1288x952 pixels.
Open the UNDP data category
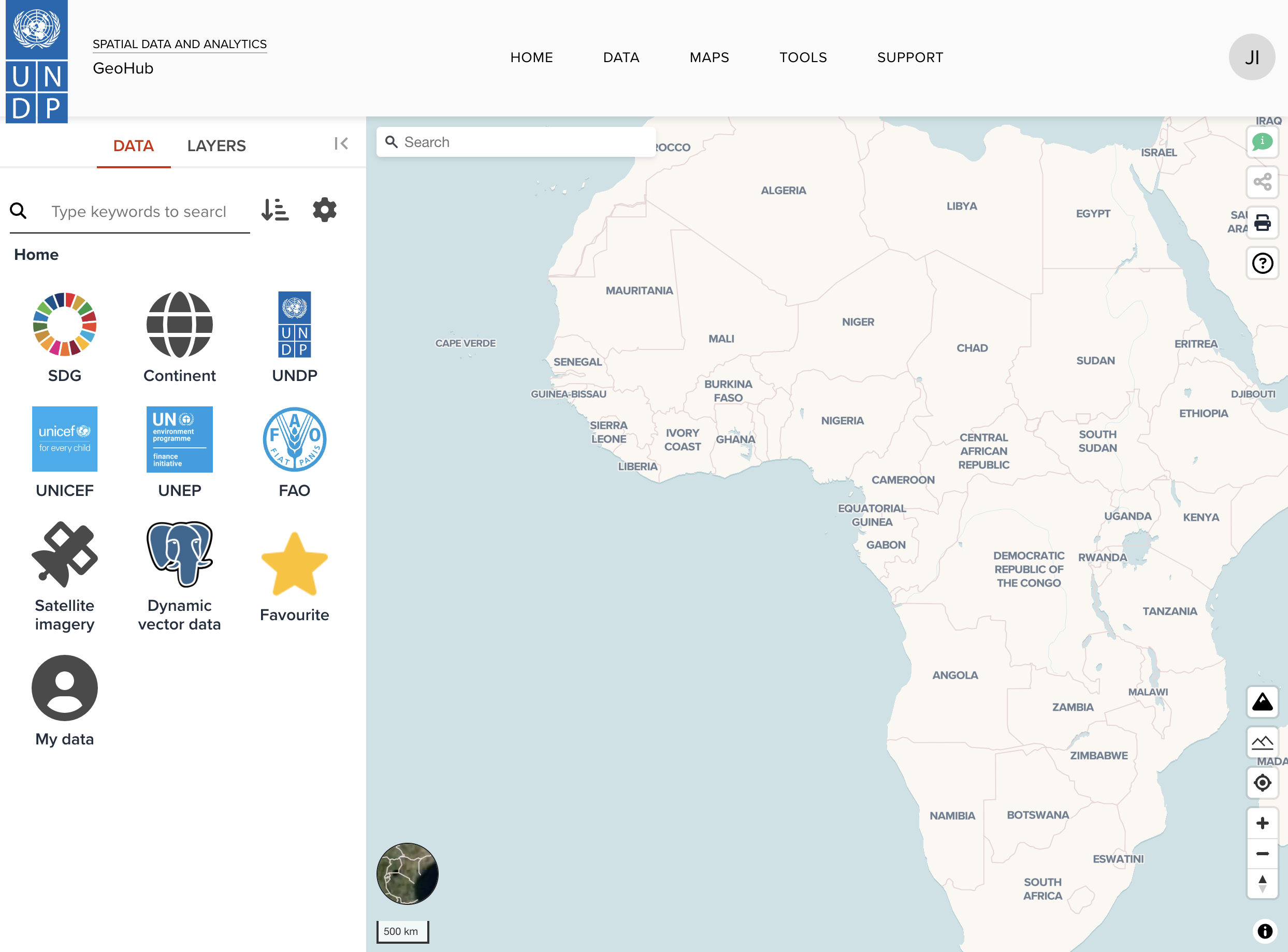coord(295,337)
